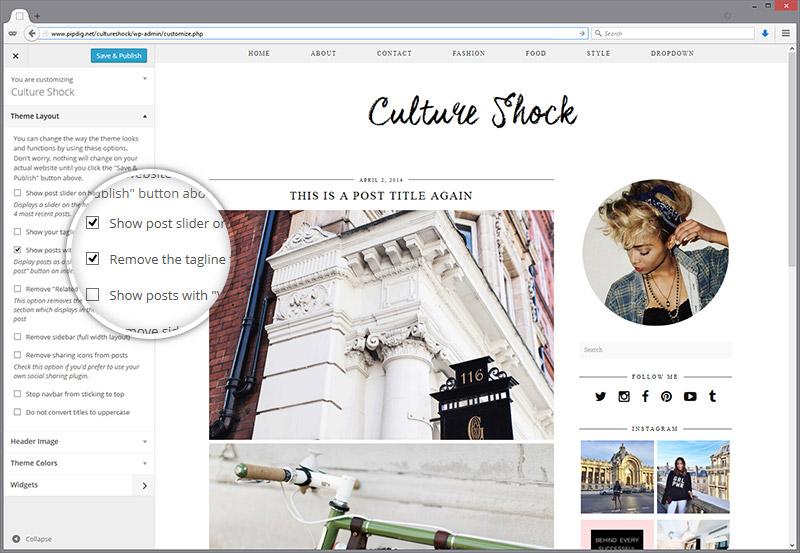Open the CONTACT menu item
Image resolution: width=800 pixels, height=553 pixels.
click(394, 53)
